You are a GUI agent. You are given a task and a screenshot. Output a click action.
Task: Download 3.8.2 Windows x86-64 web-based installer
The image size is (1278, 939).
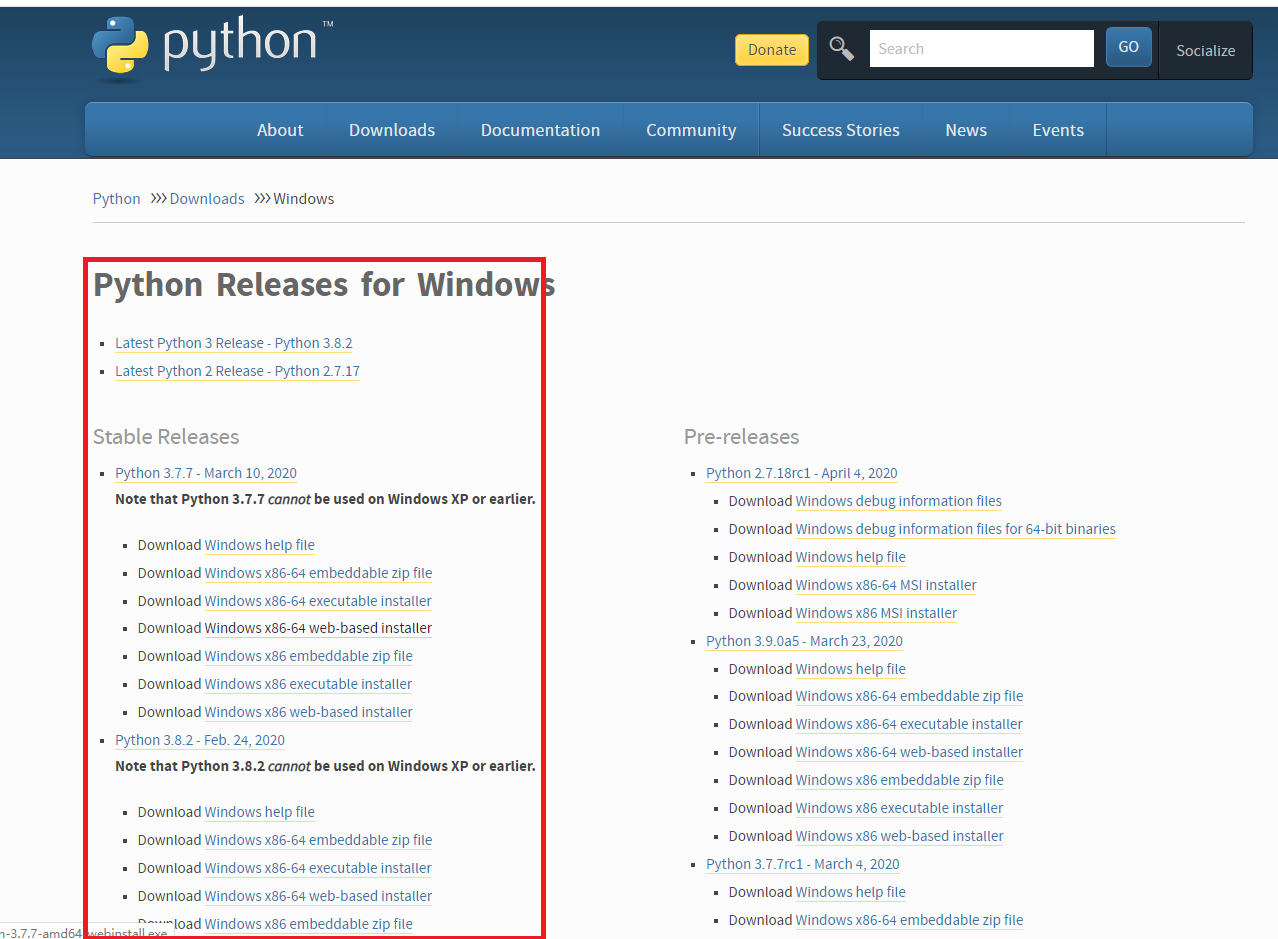click(318, 896)
